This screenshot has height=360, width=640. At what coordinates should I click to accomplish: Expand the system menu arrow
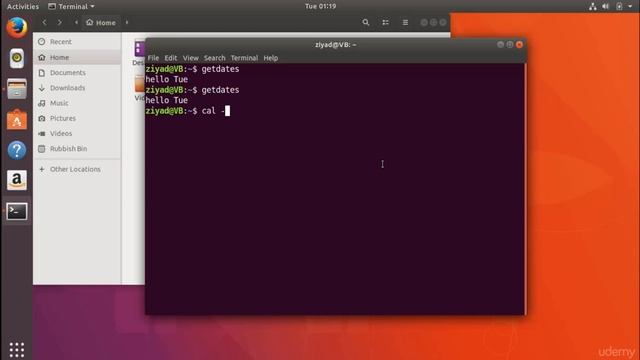[x=630, y=7]
